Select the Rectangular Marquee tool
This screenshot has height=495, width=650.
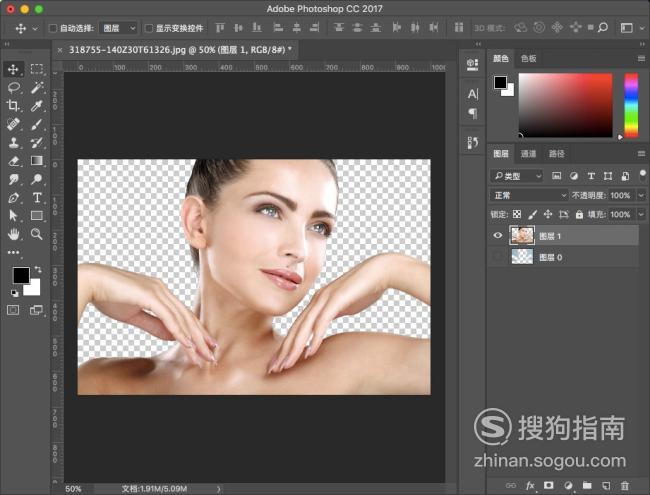[36, 69]
